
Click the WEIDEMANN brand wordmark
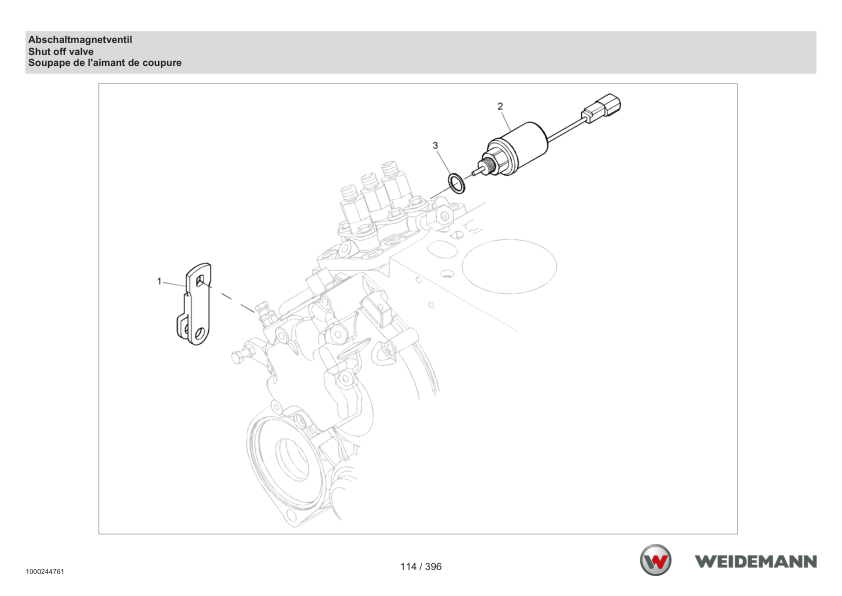756,562
